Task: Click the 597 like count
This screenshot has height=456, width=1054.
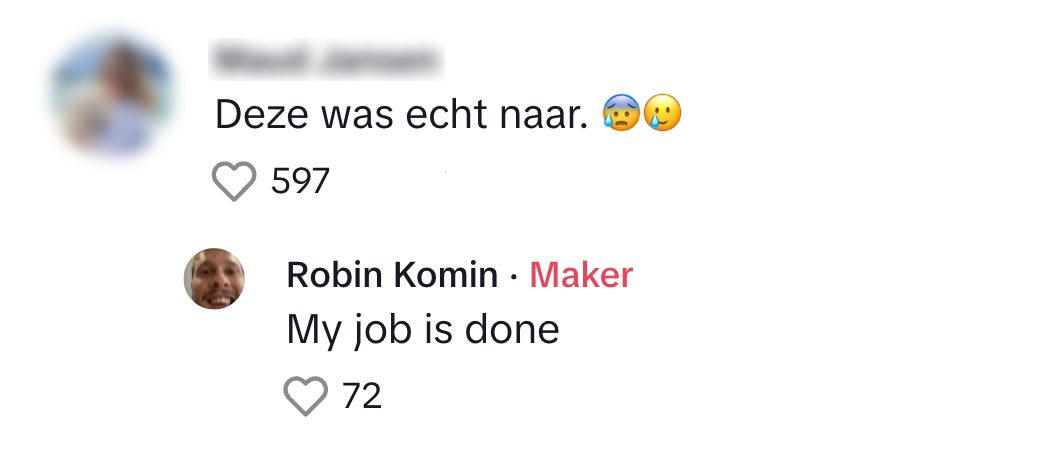Action: pos(300,182)
